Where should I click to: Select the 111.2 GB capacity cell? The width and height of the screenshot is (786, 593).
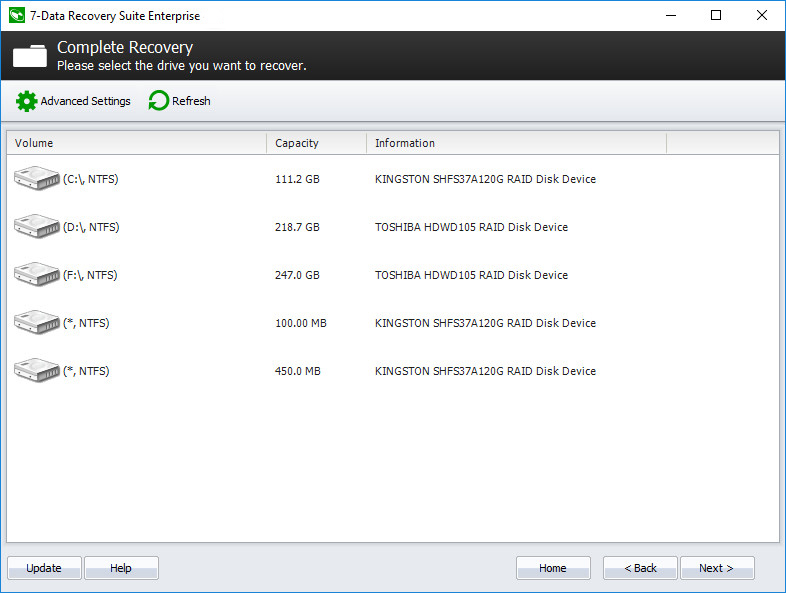pyautogui.click(x=297, y=179)
